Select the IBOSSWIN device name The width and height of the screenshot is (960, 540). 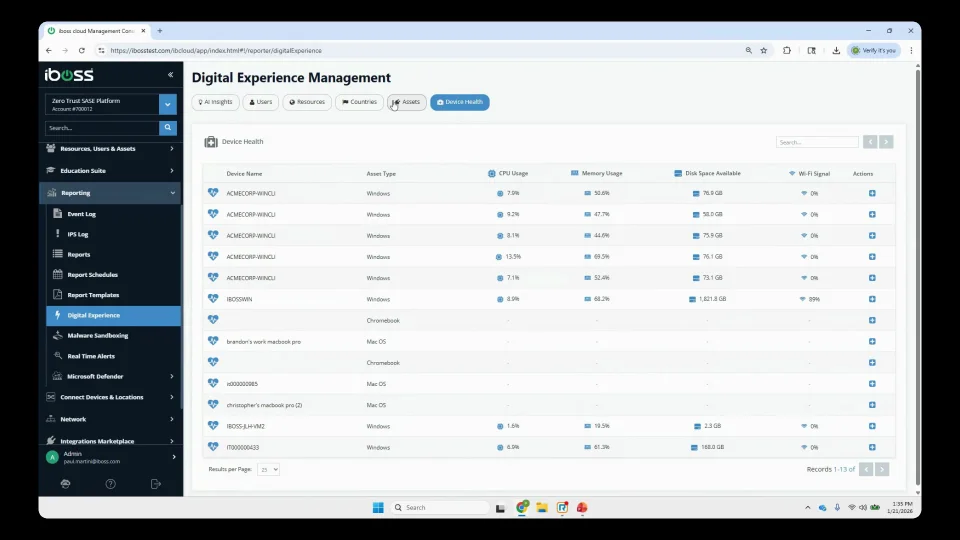pyautogui.click(x=239, y=299)
